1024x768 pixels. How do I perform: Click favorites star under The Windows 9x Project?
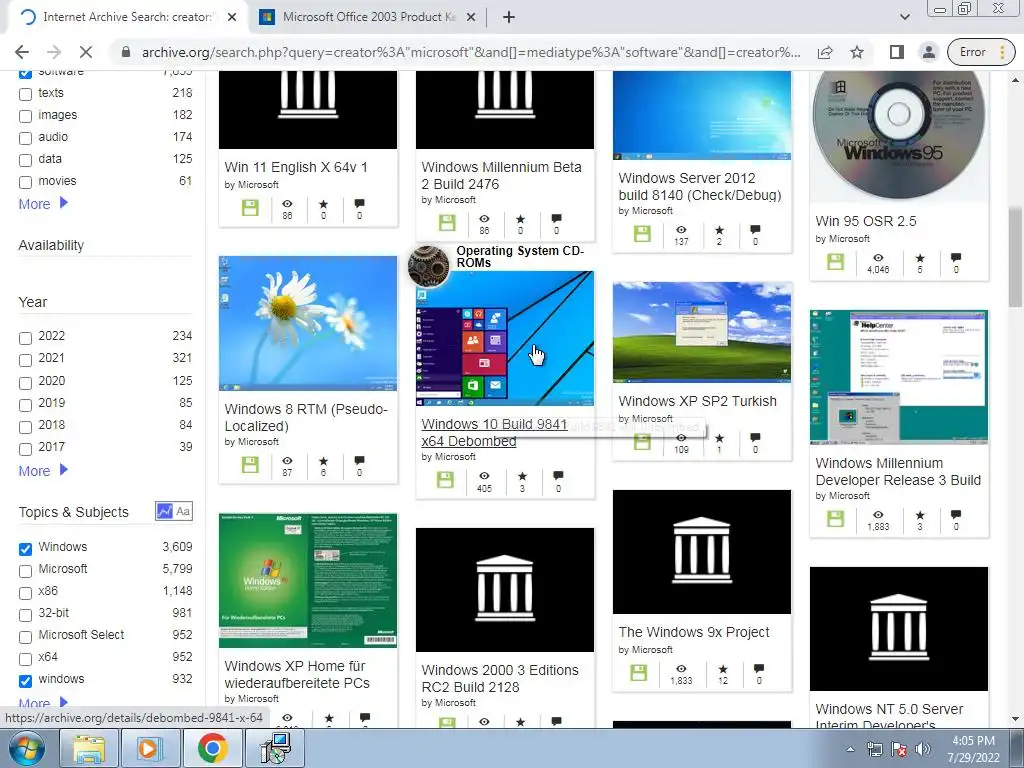coord(723,669)
